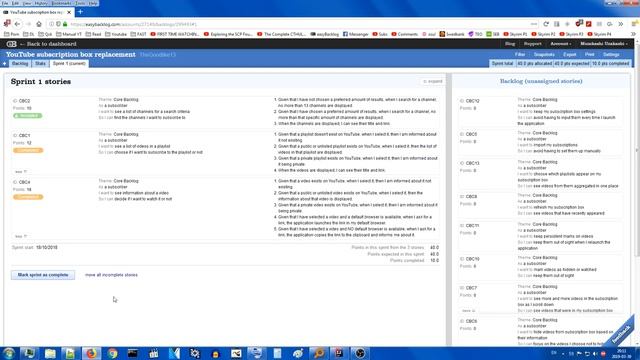Open the easyBacklog bookmark
The height and width of the screenshot is (360, 640).
click(x=325, y=34)
